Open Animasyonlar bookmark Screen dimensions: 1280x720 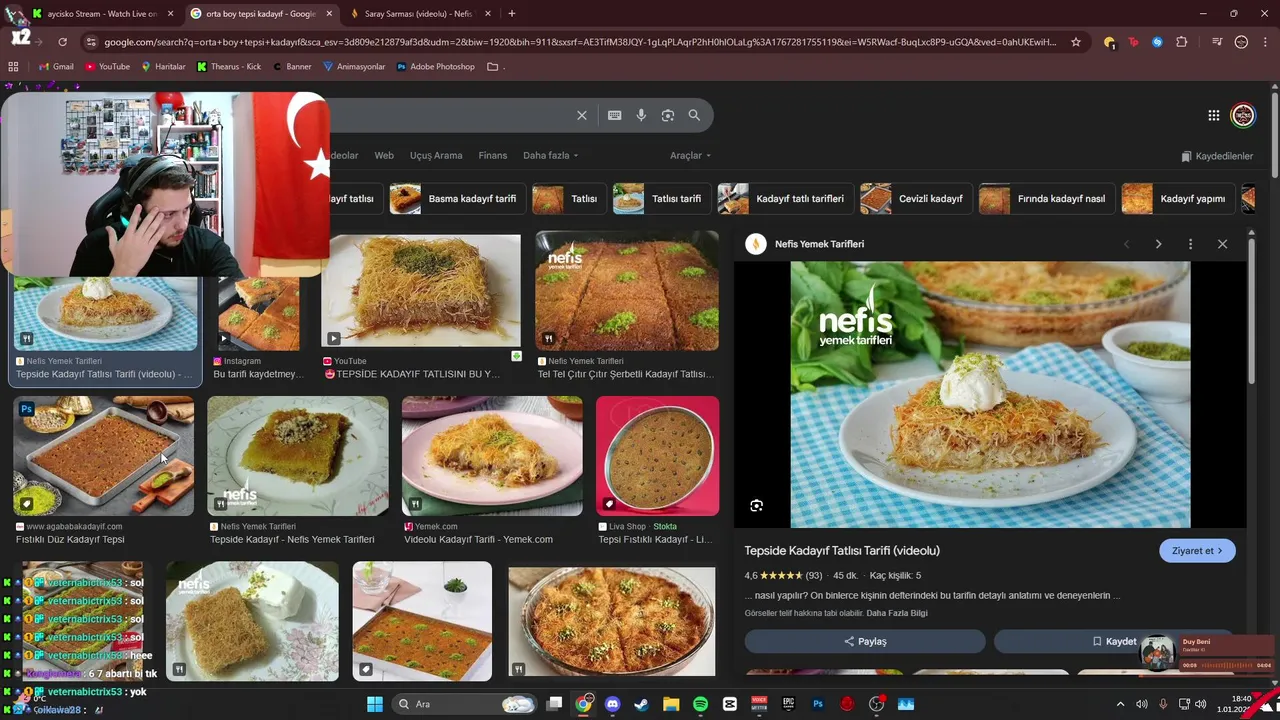pos(354,67)
